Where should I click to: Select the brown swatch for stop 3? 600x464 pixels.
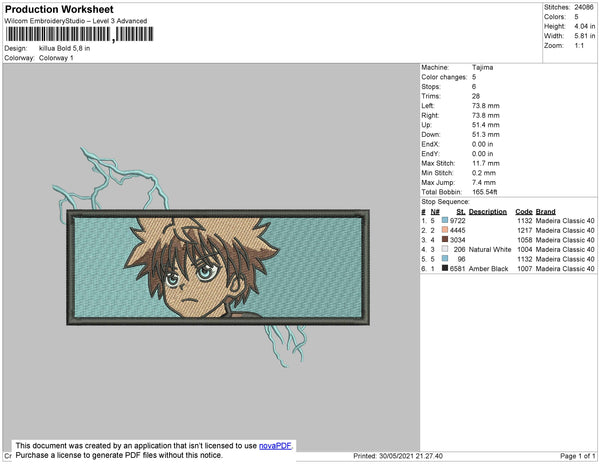coord(445,239)
